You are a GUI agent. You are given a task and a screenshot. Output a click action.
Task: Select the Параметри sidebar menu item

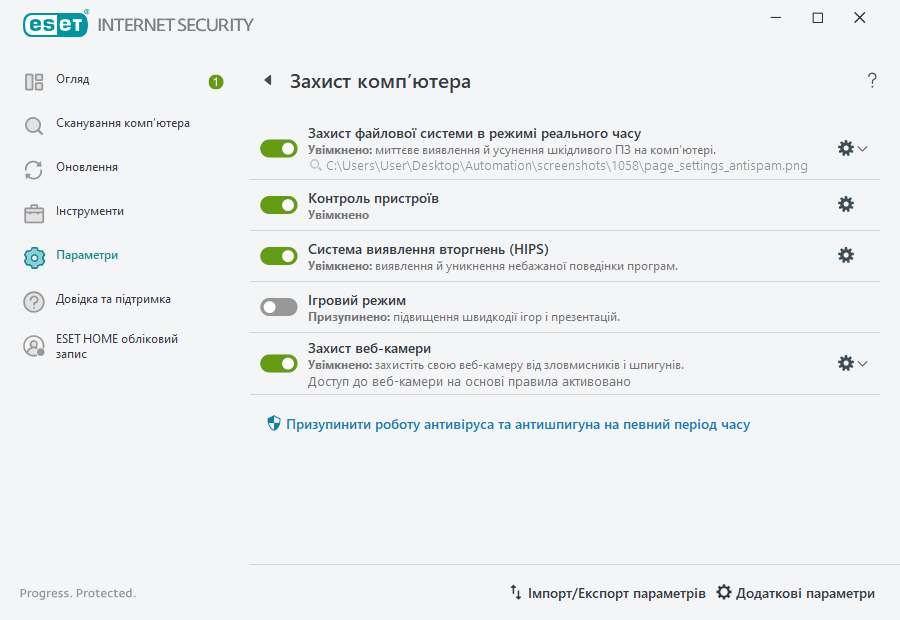pos(87,256)
